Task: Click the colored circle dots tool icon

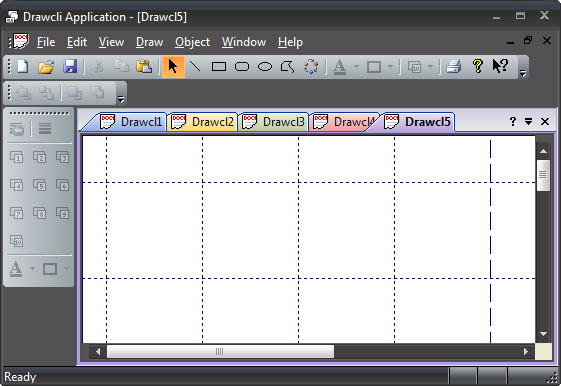Action: (x=311, y=67)
